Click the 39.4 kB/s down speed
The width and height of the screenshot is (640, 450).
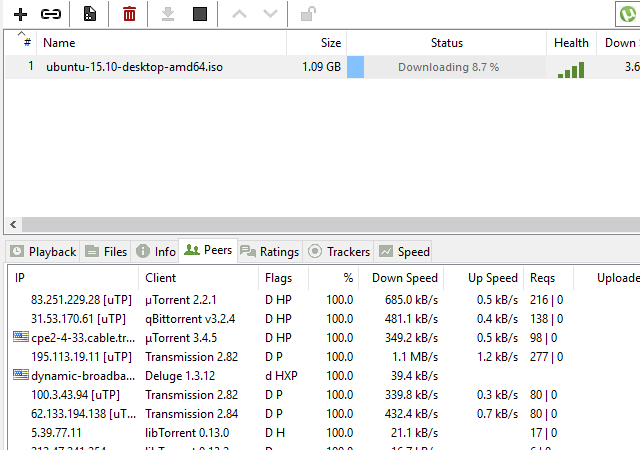pyautogui.click(x=414, y=376)
